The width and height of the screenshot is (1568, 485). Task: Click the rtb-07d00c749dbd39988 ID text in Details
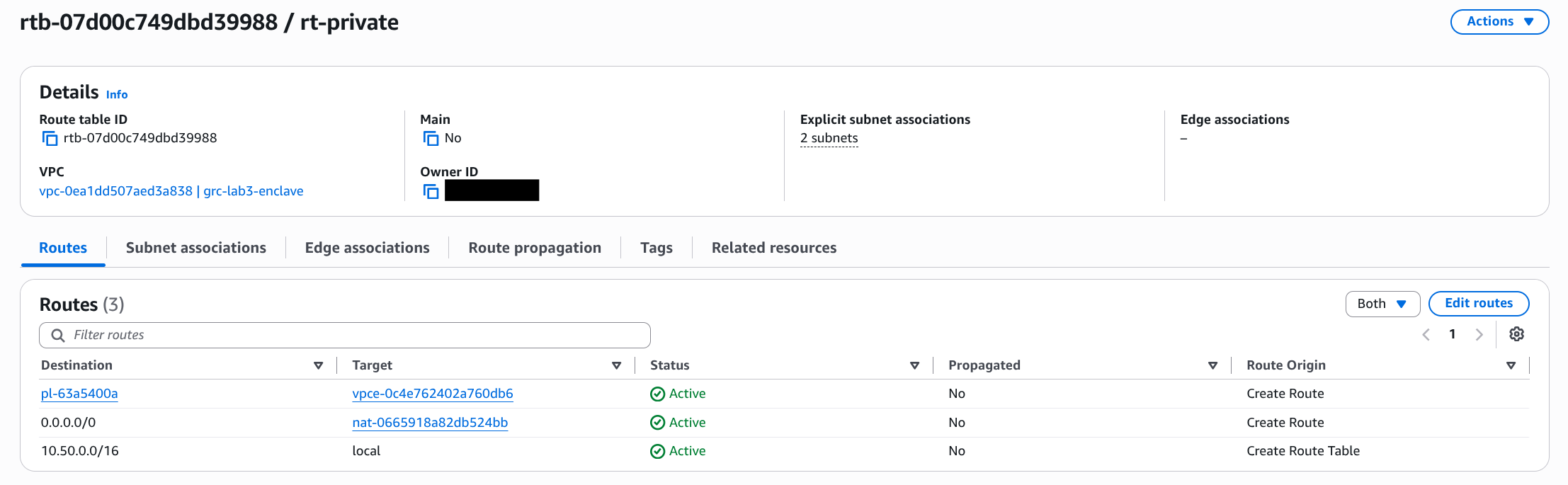click(x=140, y=138)
